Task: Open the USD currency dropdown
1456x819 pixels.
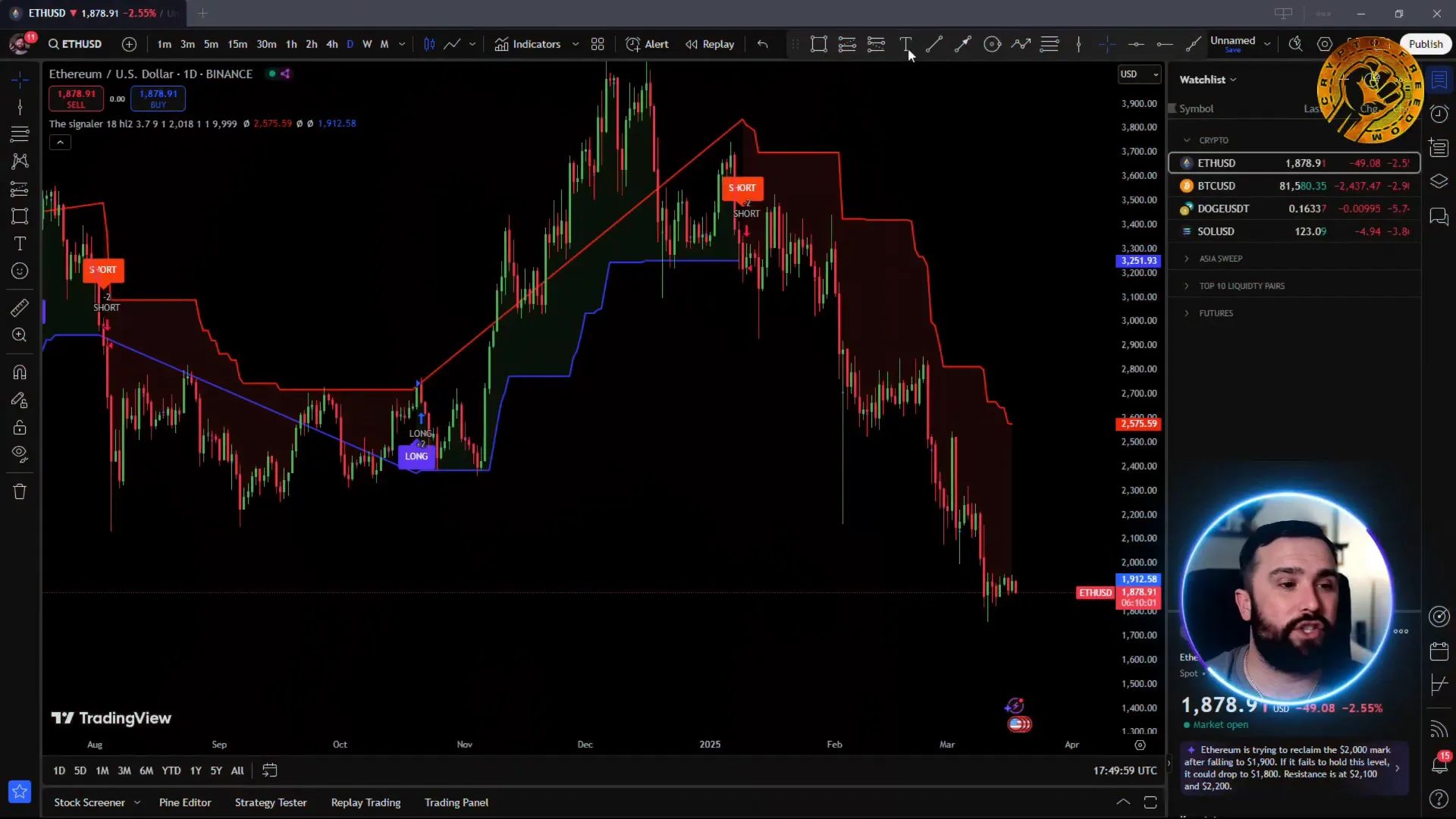Action: click(1140, 74)
